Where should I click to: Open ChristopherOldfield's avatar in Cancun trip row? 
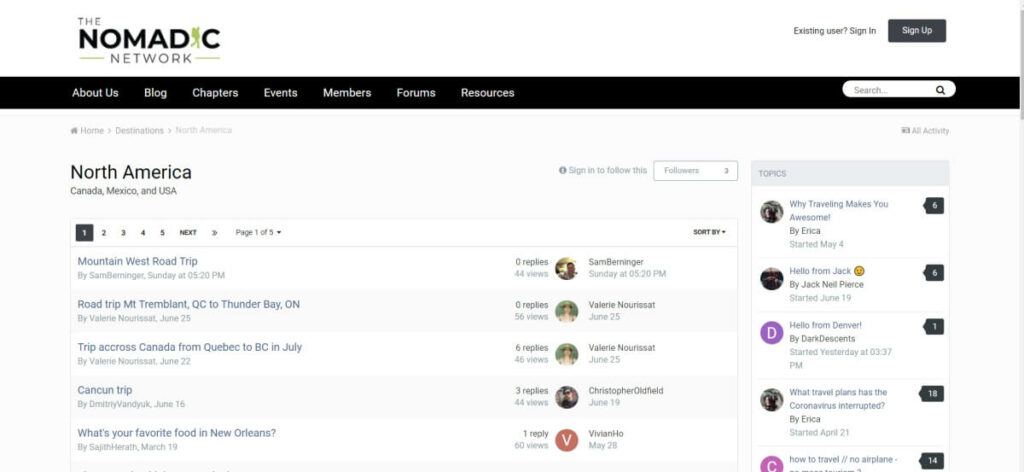point(566,397)
